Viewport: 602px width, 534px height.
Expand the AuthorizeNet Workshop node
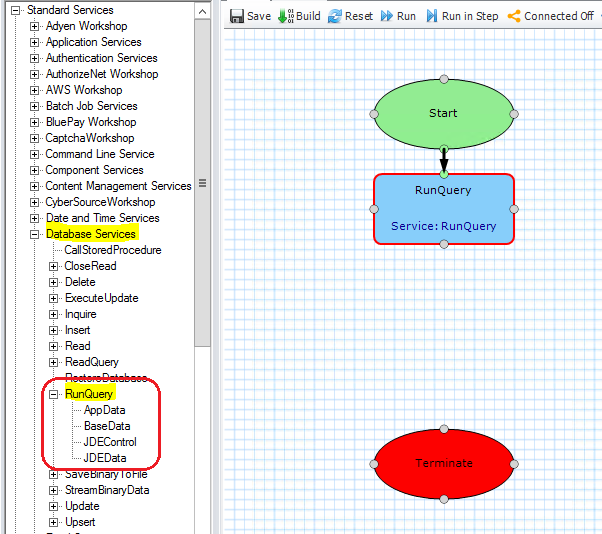pos(35,74)
